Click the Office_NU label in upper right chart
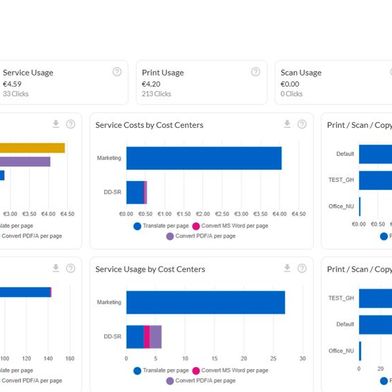Viewport: 392px width, 392px height. tap(341, 206)
